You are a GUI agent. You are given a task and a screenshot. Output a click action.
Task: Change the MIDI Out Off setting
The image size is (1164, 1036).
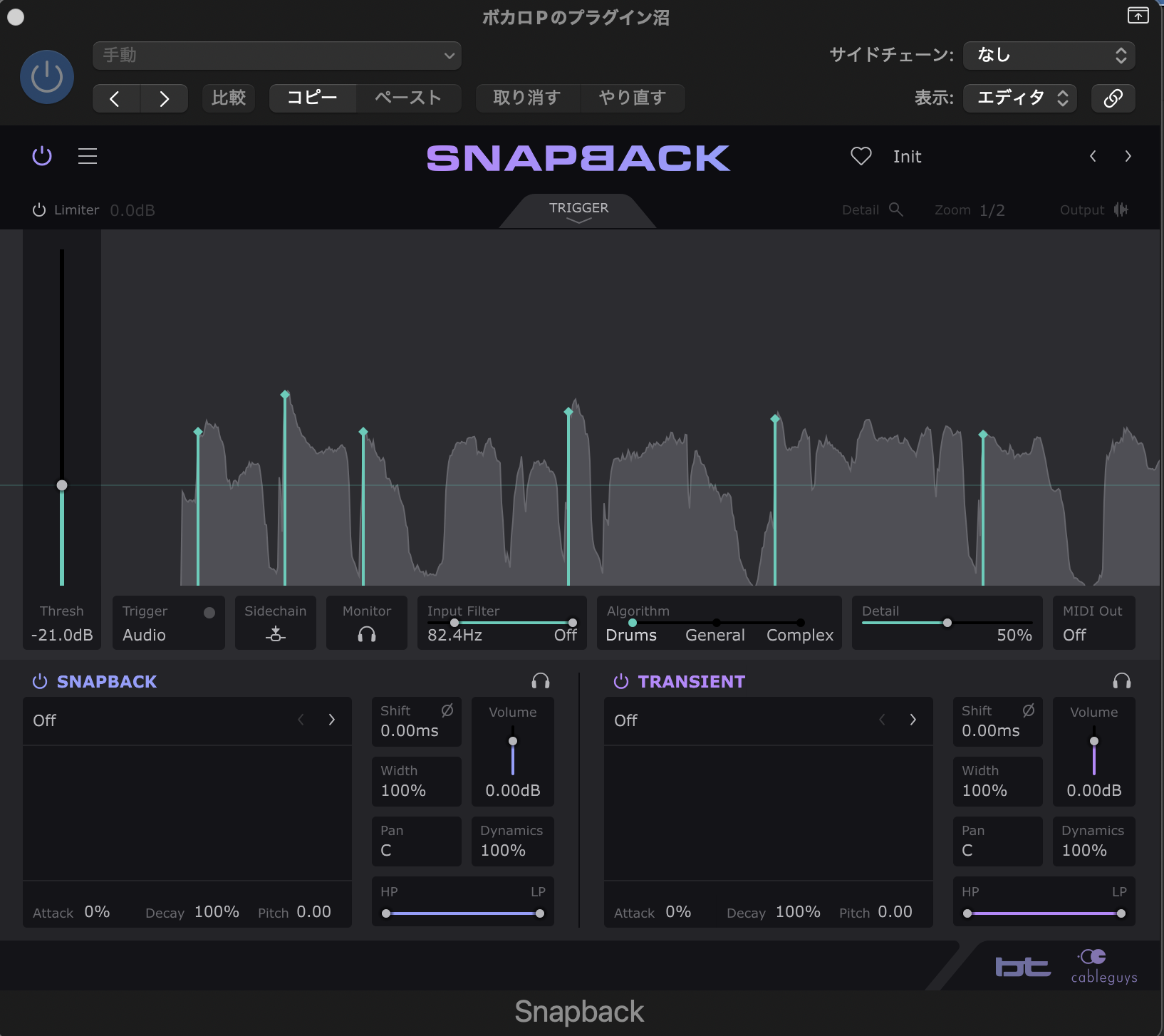click(1094, 623)
